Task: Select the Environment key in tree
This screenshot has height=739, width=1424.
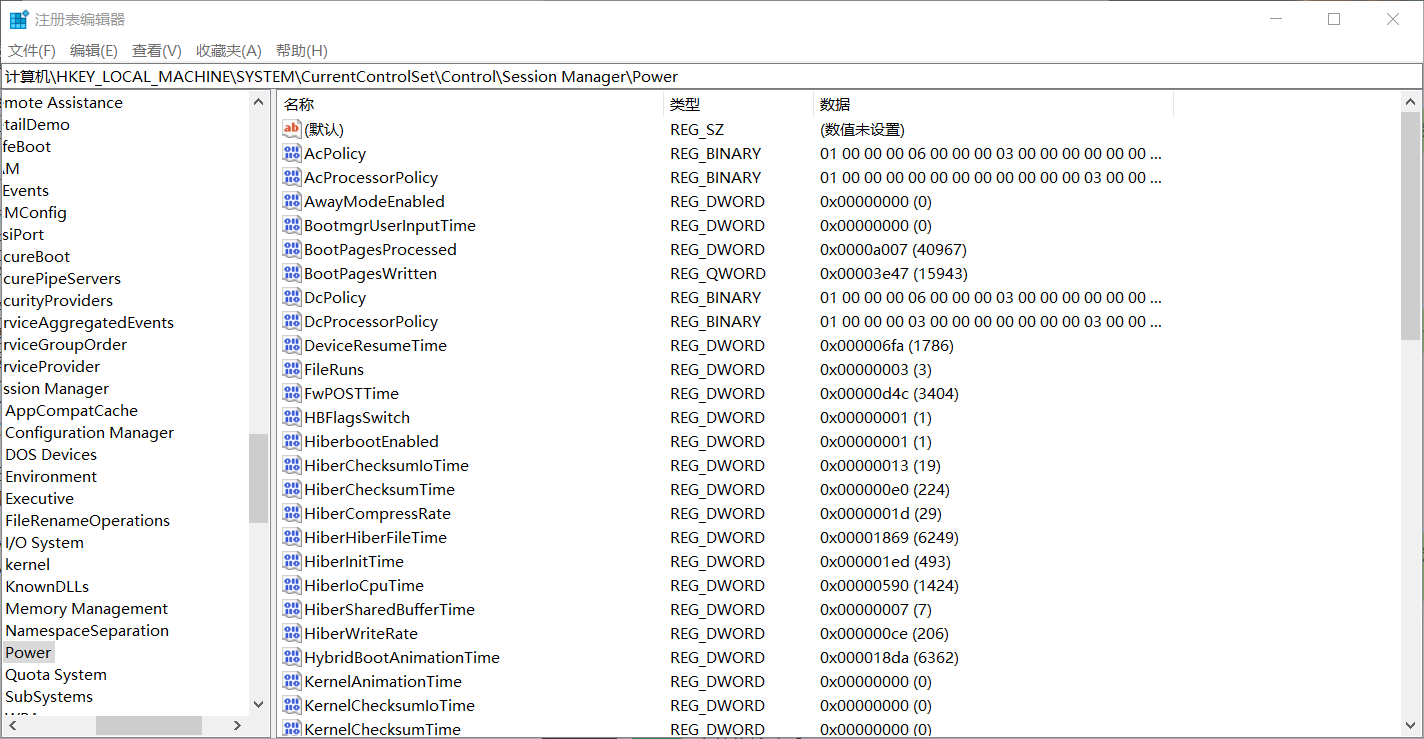Action: (x=51, y=476)
